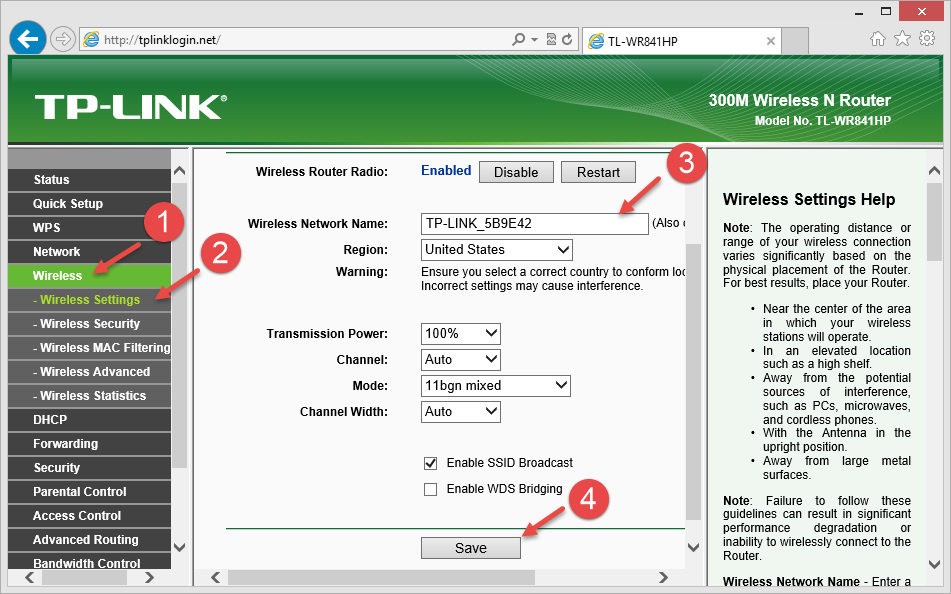This screenshot has width=951, height=594.
Task: Click the 'Model No. TL-WR841HP' header text
Action: [822, 121]
